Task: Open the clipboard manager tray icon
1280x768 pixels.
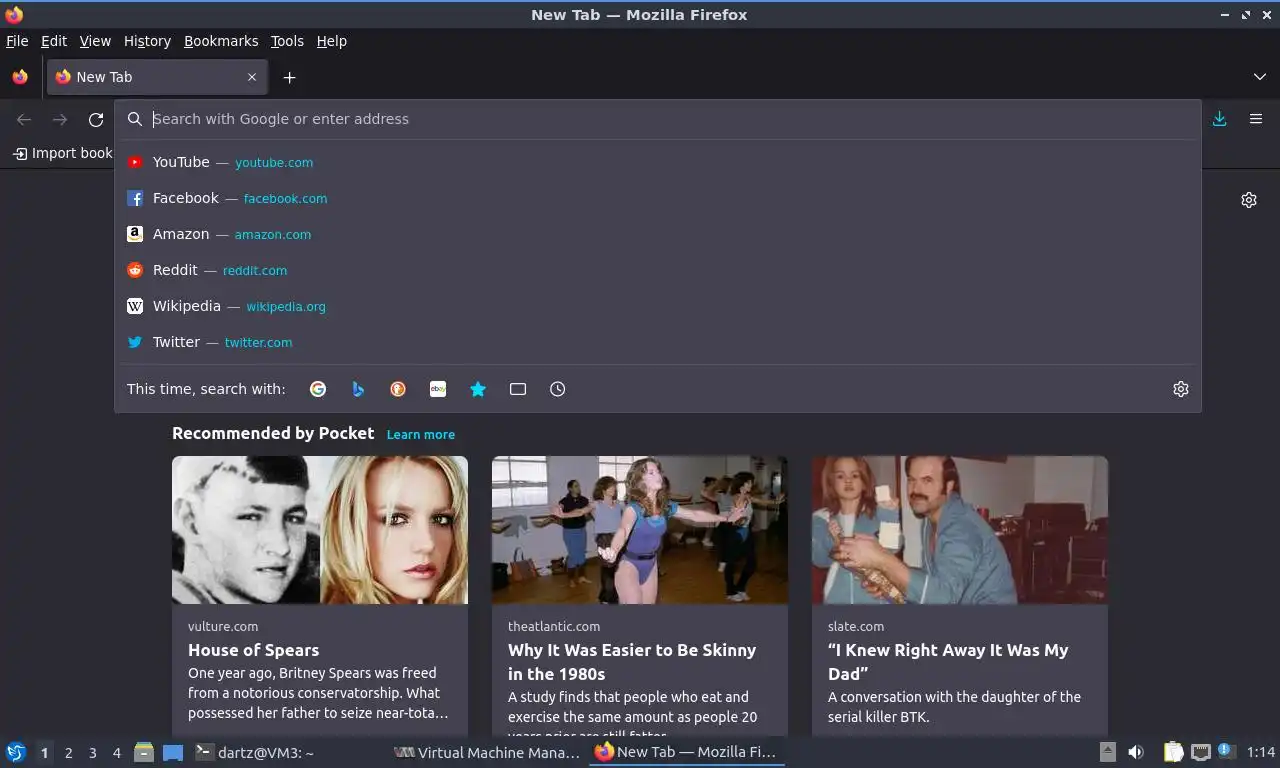Action: click(1174, 752)
